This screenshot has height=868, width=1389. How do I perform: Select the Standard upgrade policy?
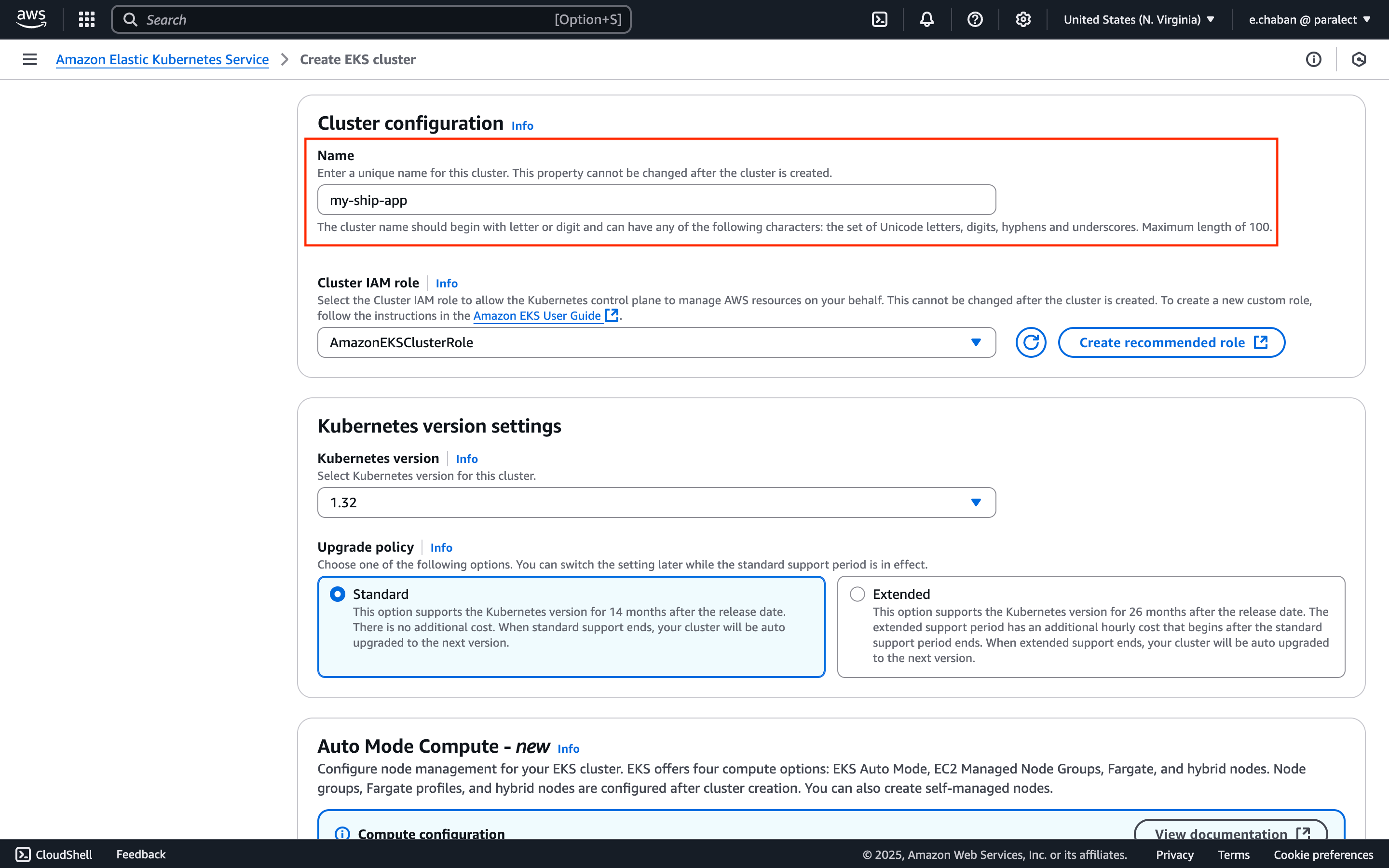[338, 594]
